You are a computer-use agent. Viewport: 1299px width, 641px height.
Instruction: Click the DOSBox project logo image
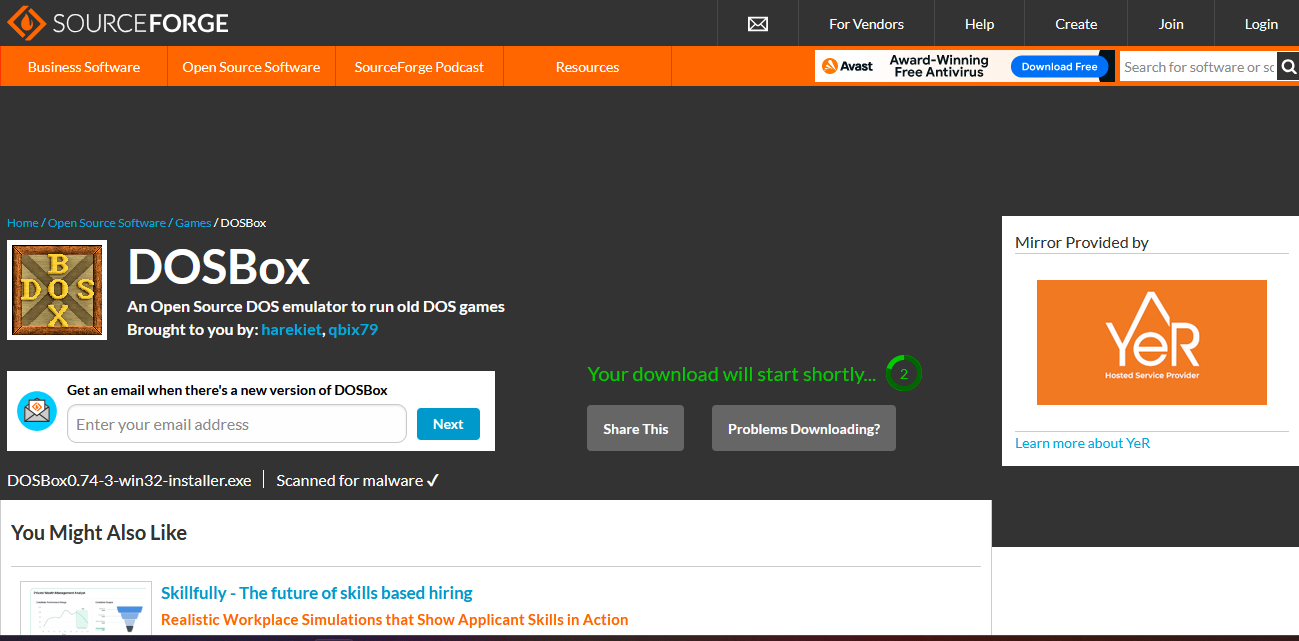click(57, 290)
